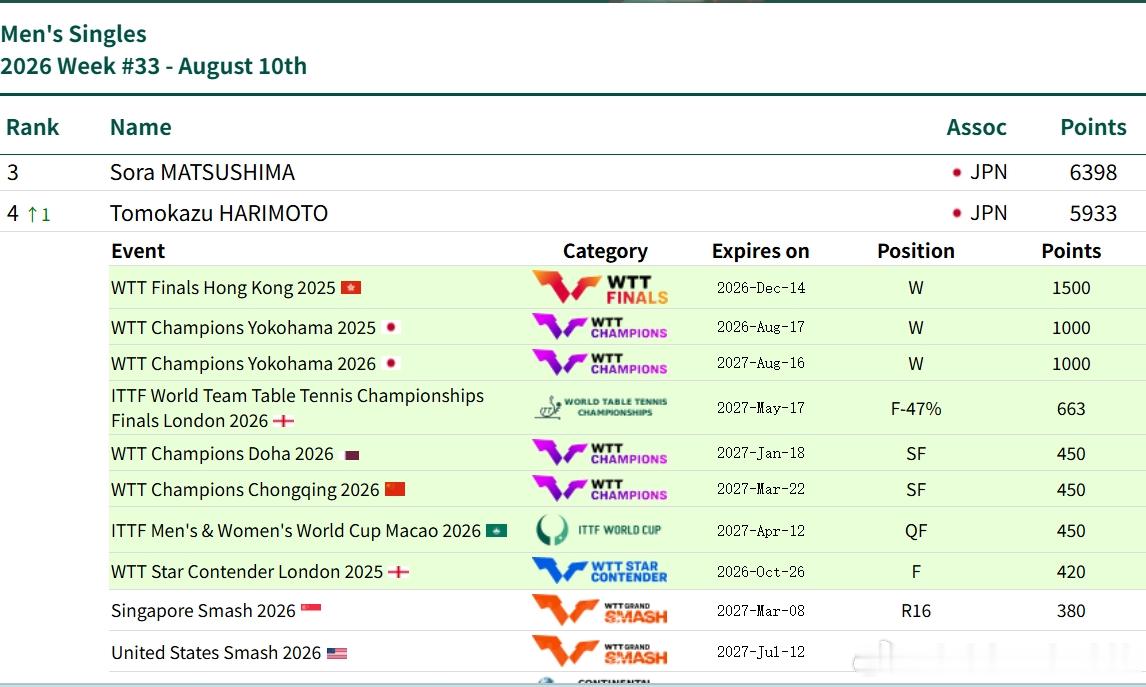Click Japan flag dot in Tomokazu HARIMOTO row
Viewport: 1146px width, 687px height.
(957, 213)
